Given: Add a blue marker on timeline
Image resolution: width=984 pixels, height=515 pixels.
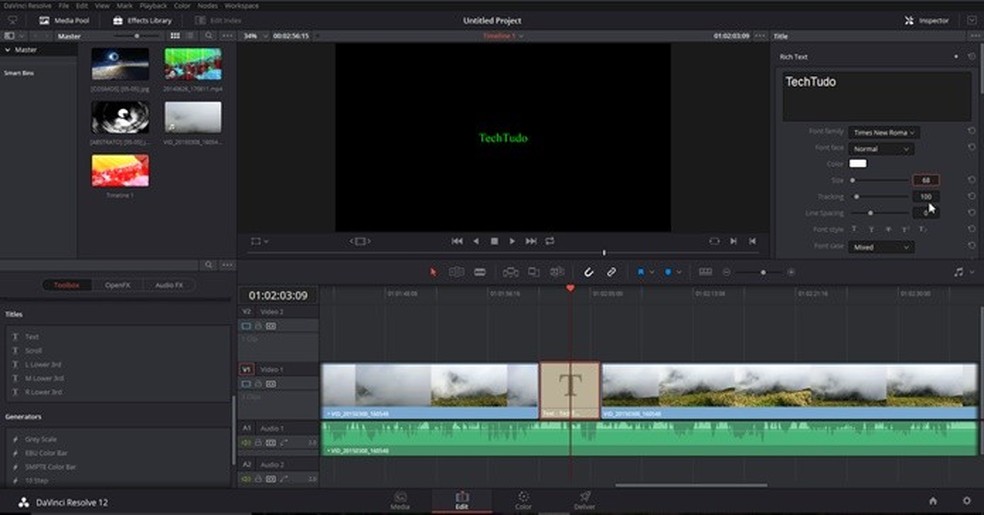Looking at the screenshot, I should pos(668,272).
